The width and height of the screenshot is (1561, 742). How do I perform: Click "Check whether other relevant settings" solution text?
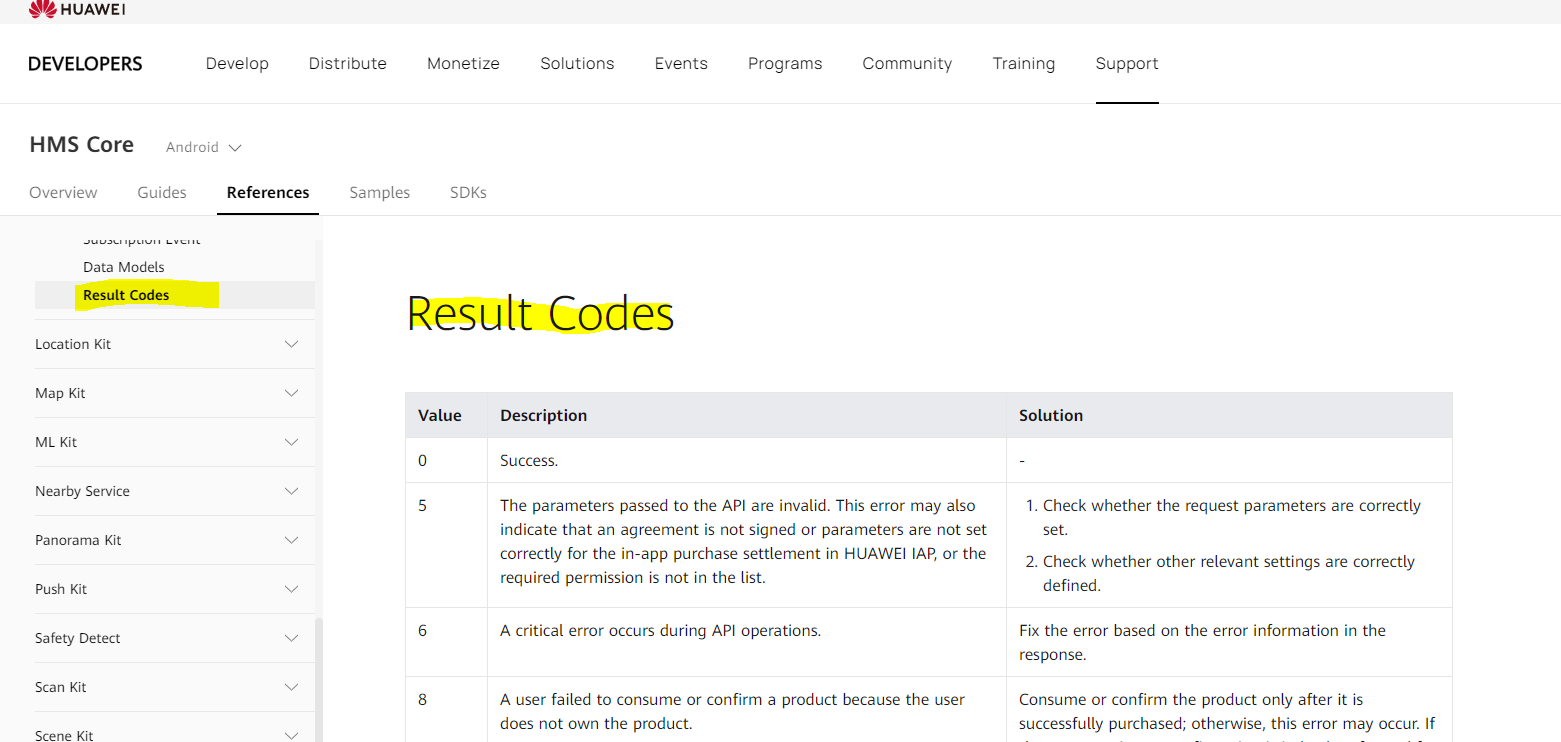click(1229, 573)
